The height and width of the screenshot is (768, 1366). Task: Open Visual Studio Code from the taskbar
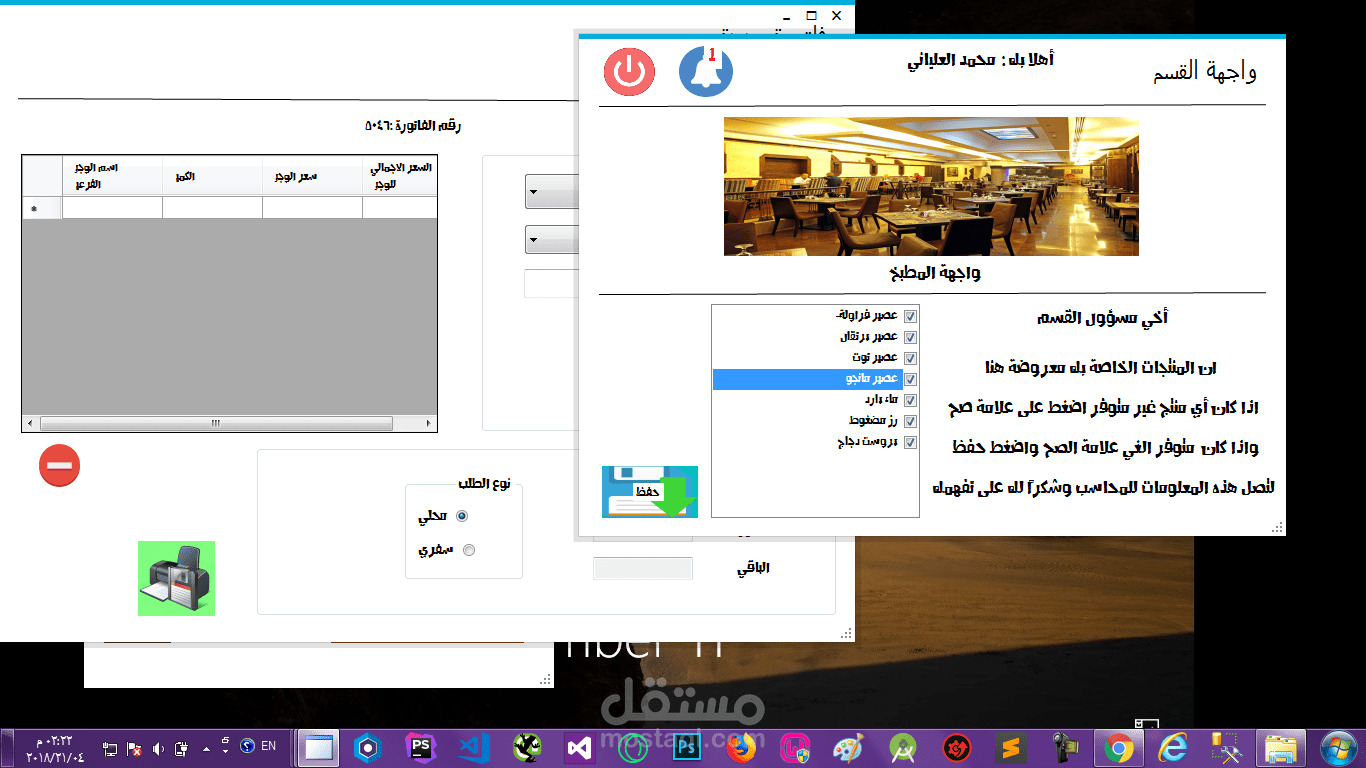[x=473, y=747]
